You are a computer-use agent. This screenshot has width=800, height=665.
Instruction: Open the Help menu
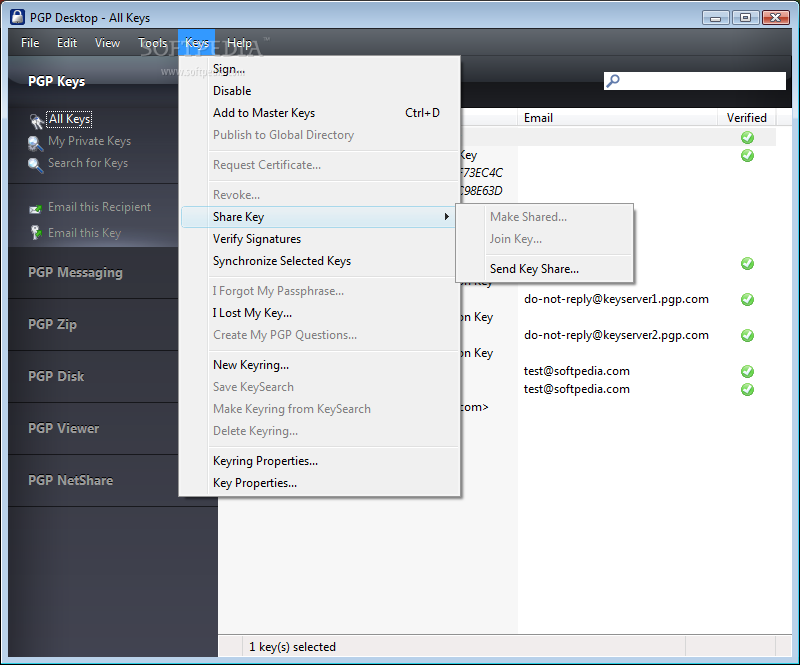(x=239, y=43)
